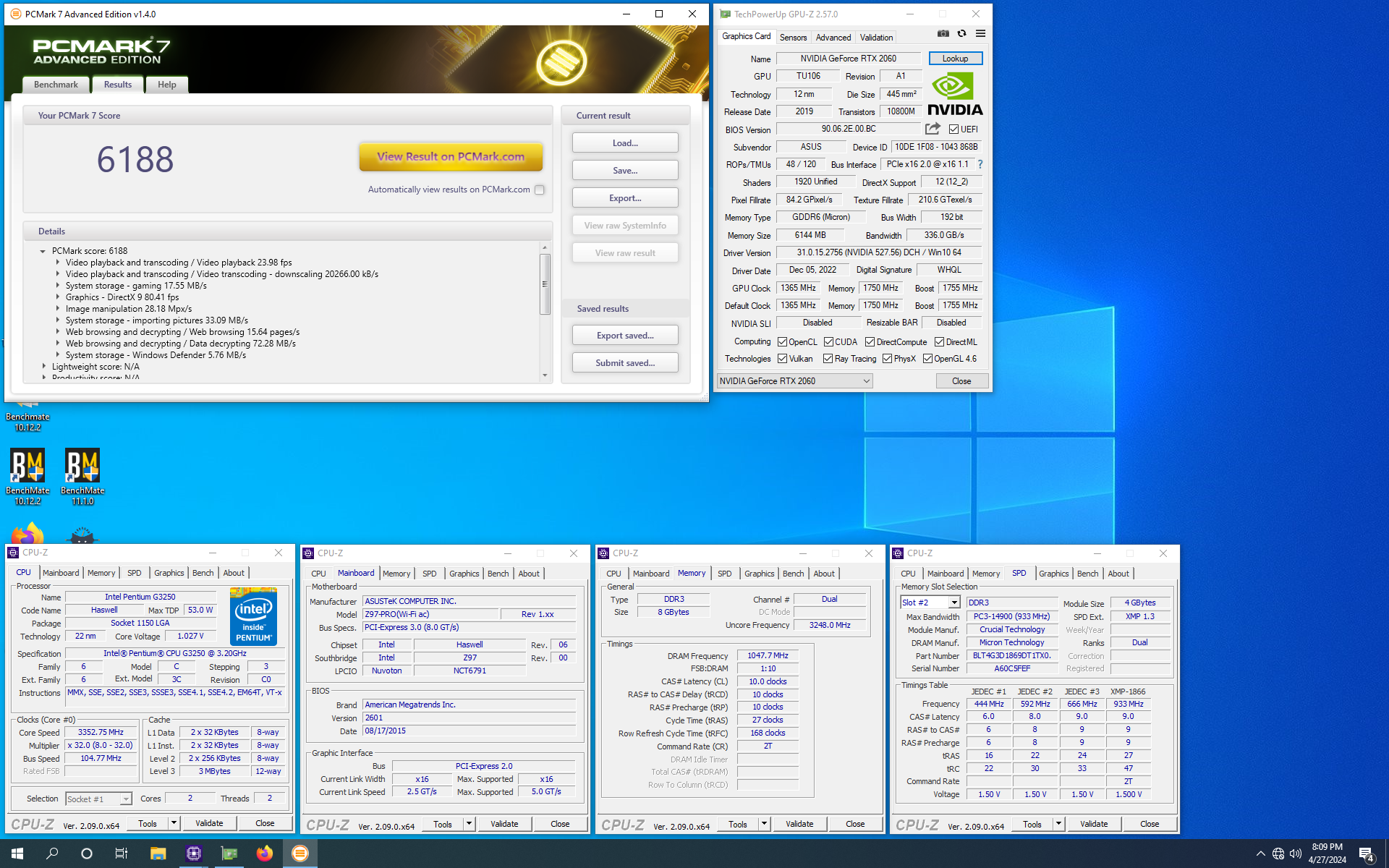1389x868 pixels.
Task: Toggle the DirectML checkbox
Action: (939, 342)
